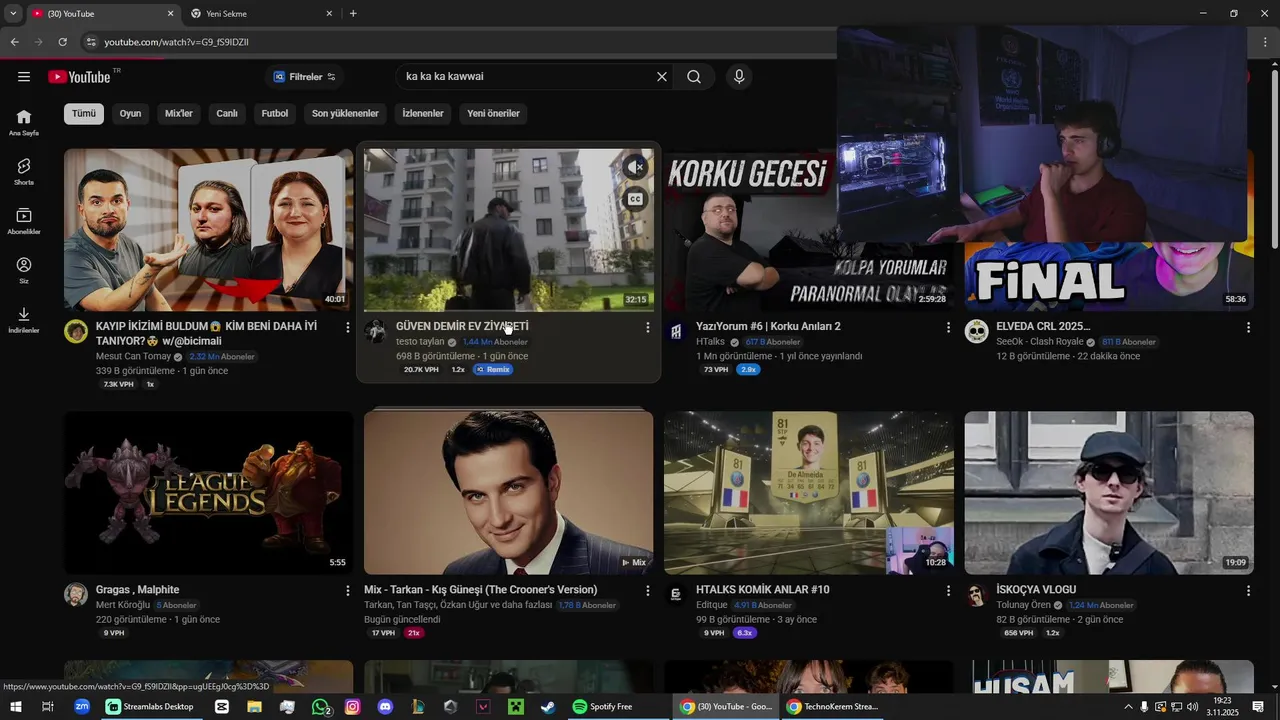Open Shorts from the sidebar

(24, 171)
